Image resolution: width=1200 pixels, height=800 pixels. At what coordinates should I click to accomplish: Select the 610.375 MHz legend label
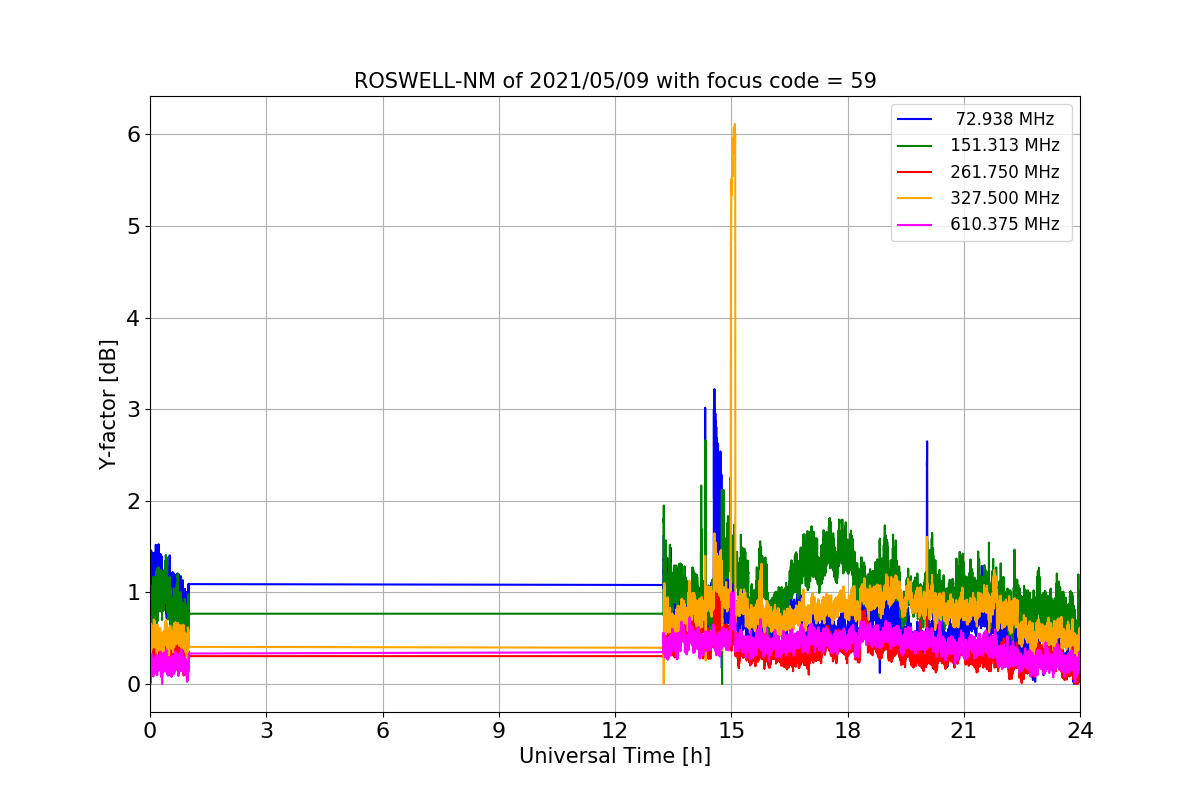tap(1005, 224)
